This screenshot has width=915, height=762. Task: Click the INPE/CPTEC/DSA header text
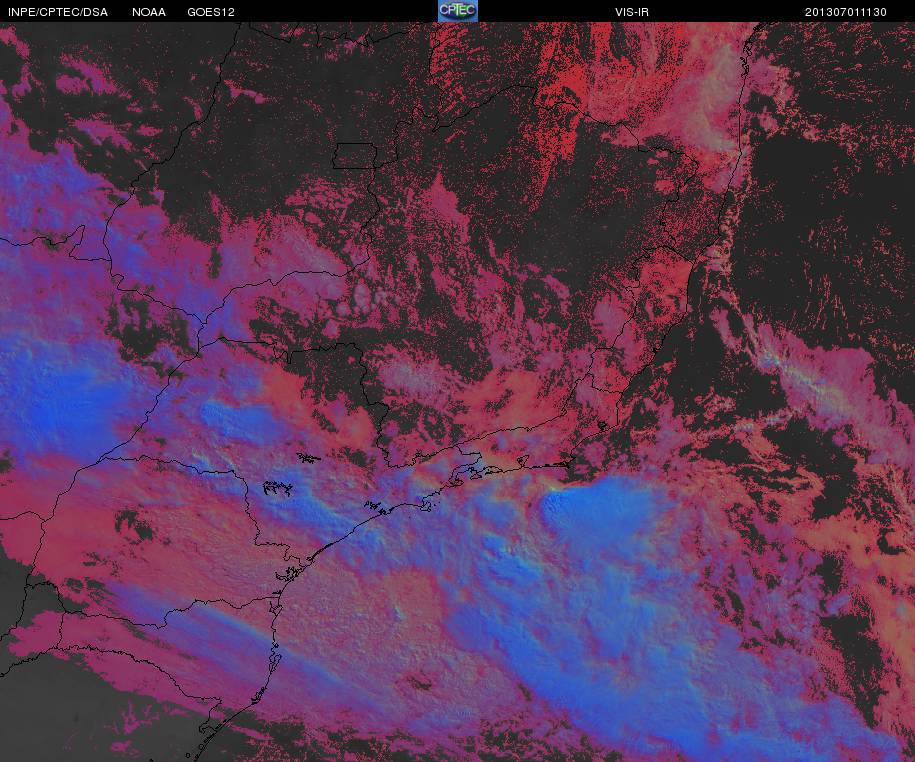coord(58,12)
